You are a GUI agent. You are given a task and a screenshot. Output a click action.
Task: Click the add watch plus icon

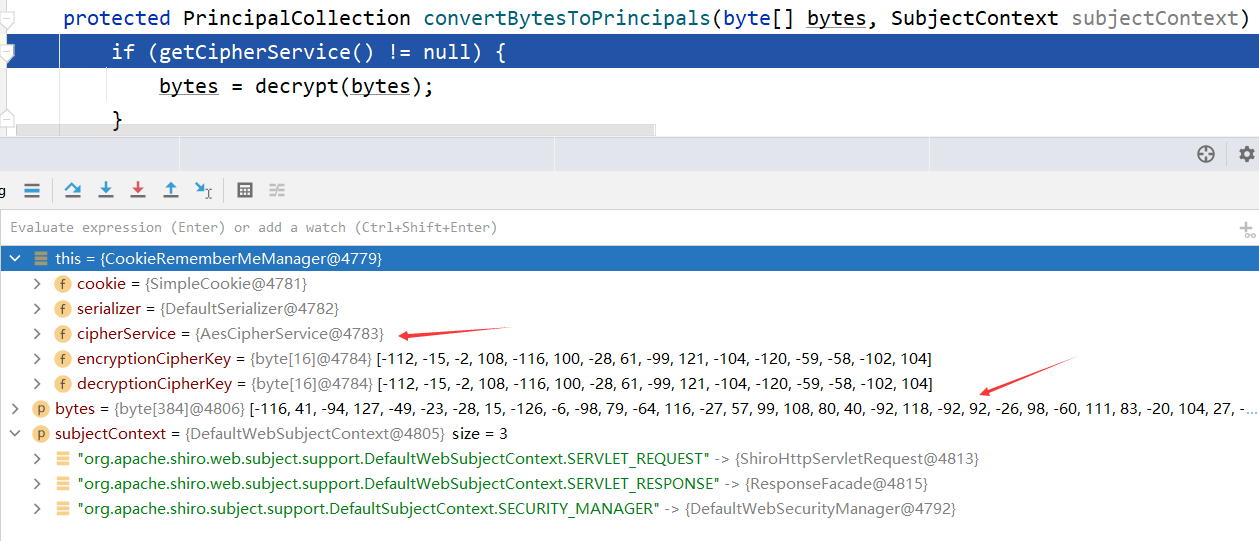1246,228
